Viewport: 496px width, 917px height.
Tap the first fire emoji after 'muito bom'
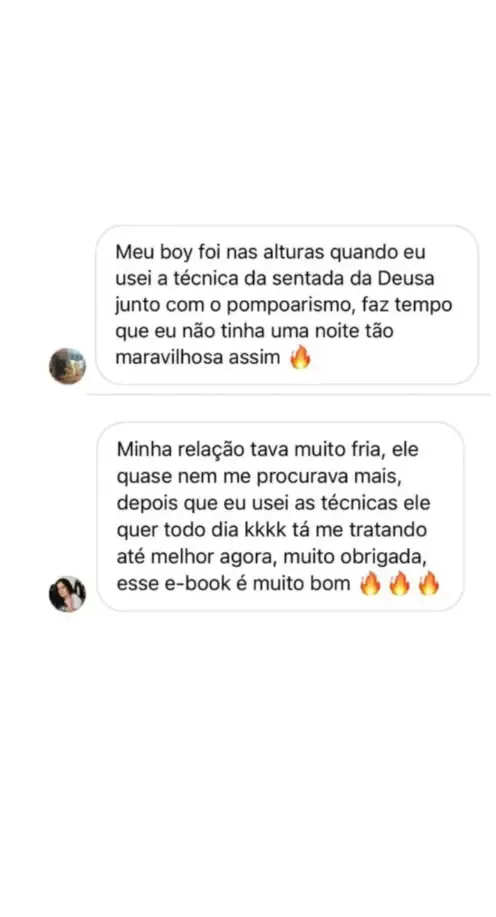pos(370,584)
